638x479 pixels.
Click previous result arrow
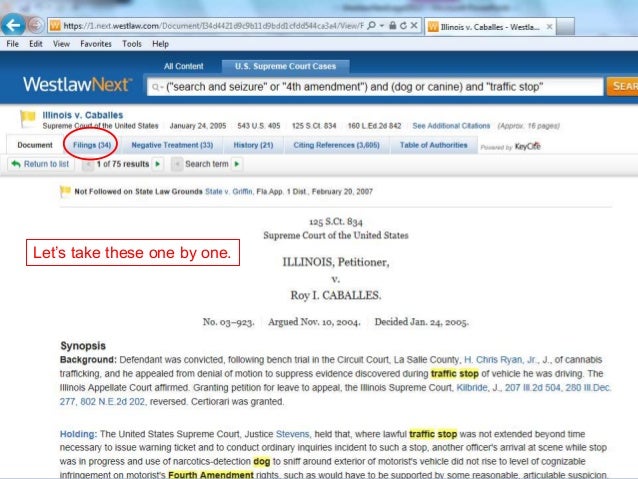pyautogui.click(x=87, y=164)
